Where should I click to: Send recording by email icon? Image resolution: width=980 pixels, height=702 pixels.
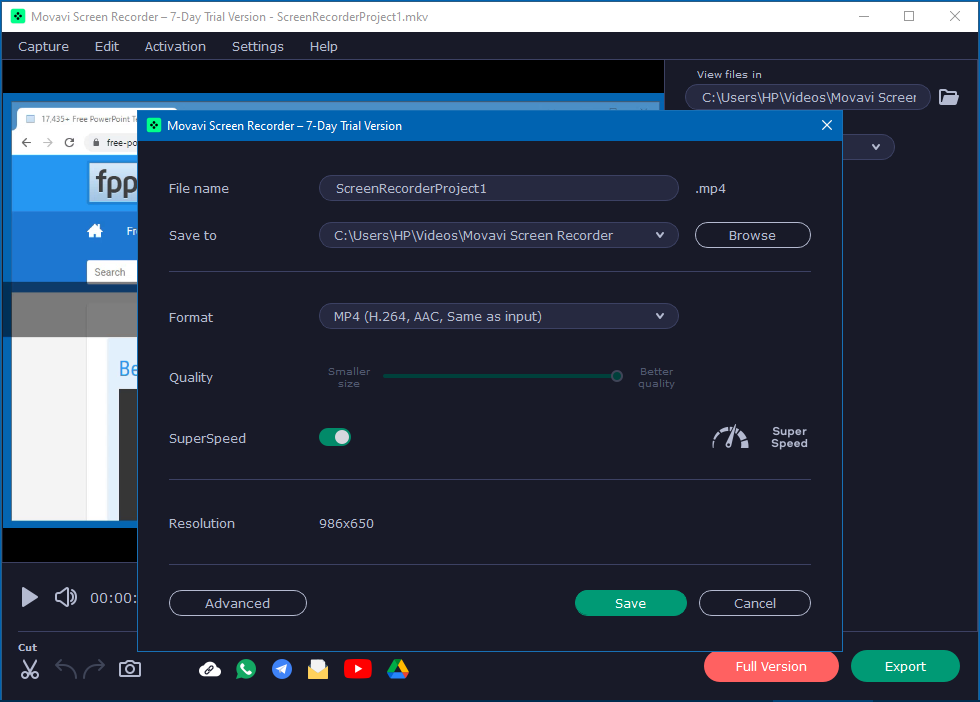[318, 669]
